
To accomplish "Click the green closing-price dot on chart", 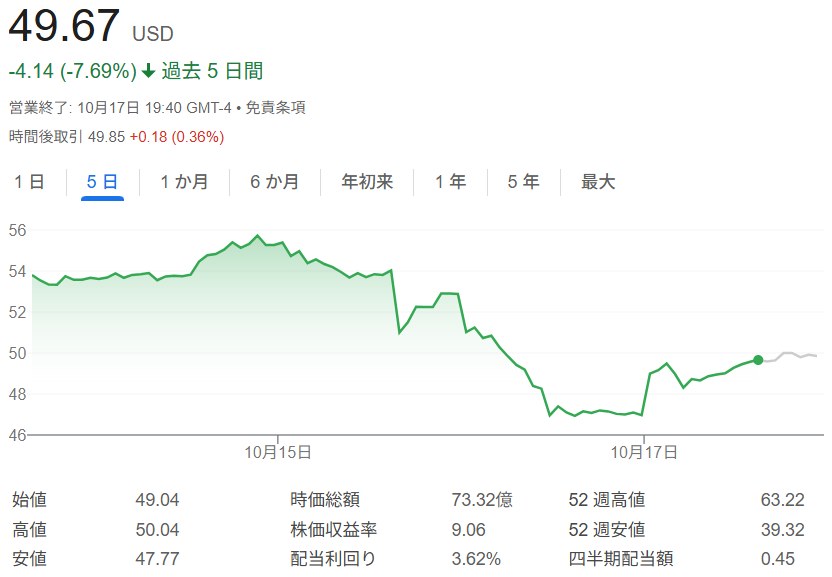I will tap(758, 360).
